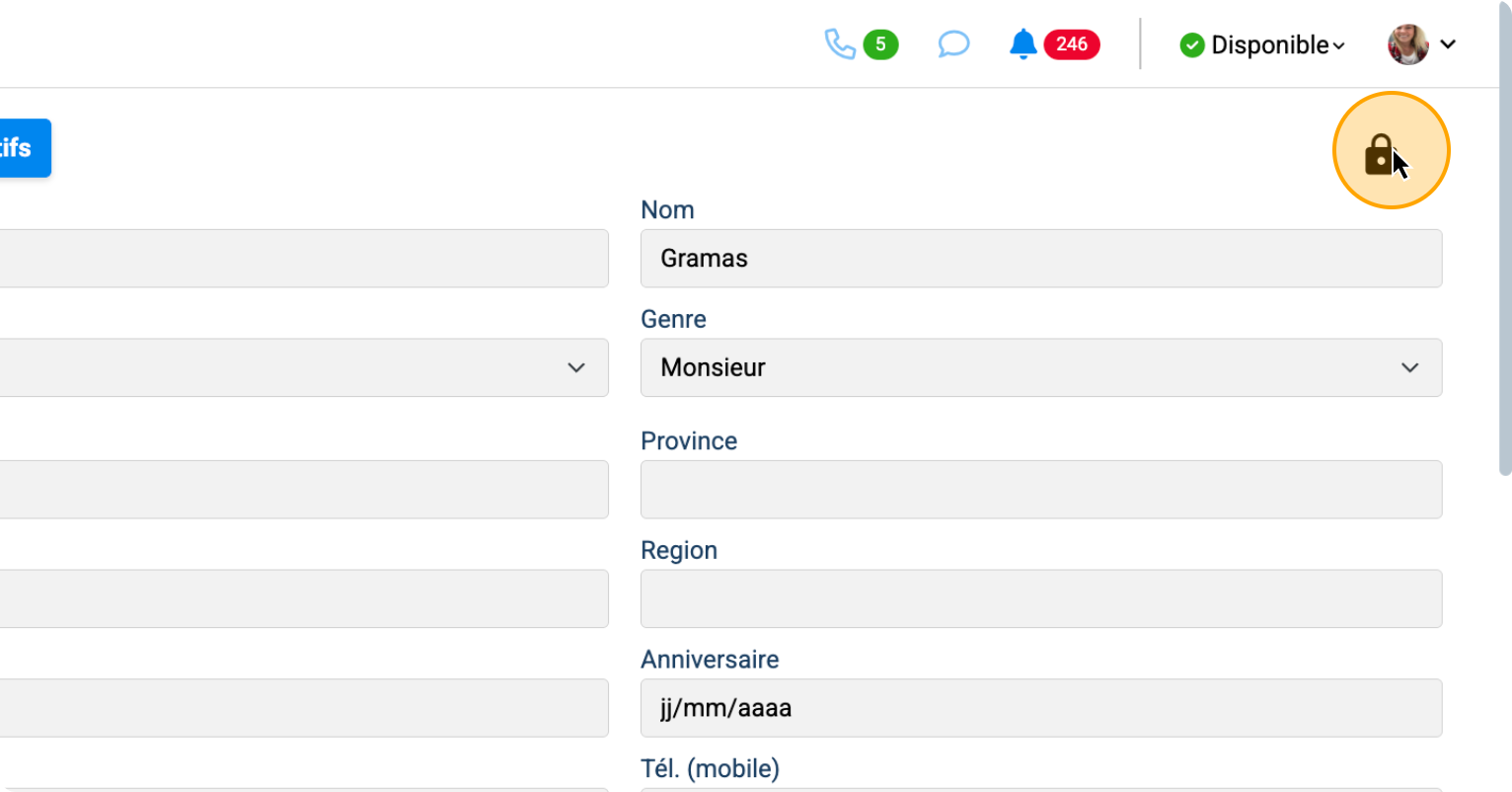Click the vertical page scrollbar

[1504, 237]
